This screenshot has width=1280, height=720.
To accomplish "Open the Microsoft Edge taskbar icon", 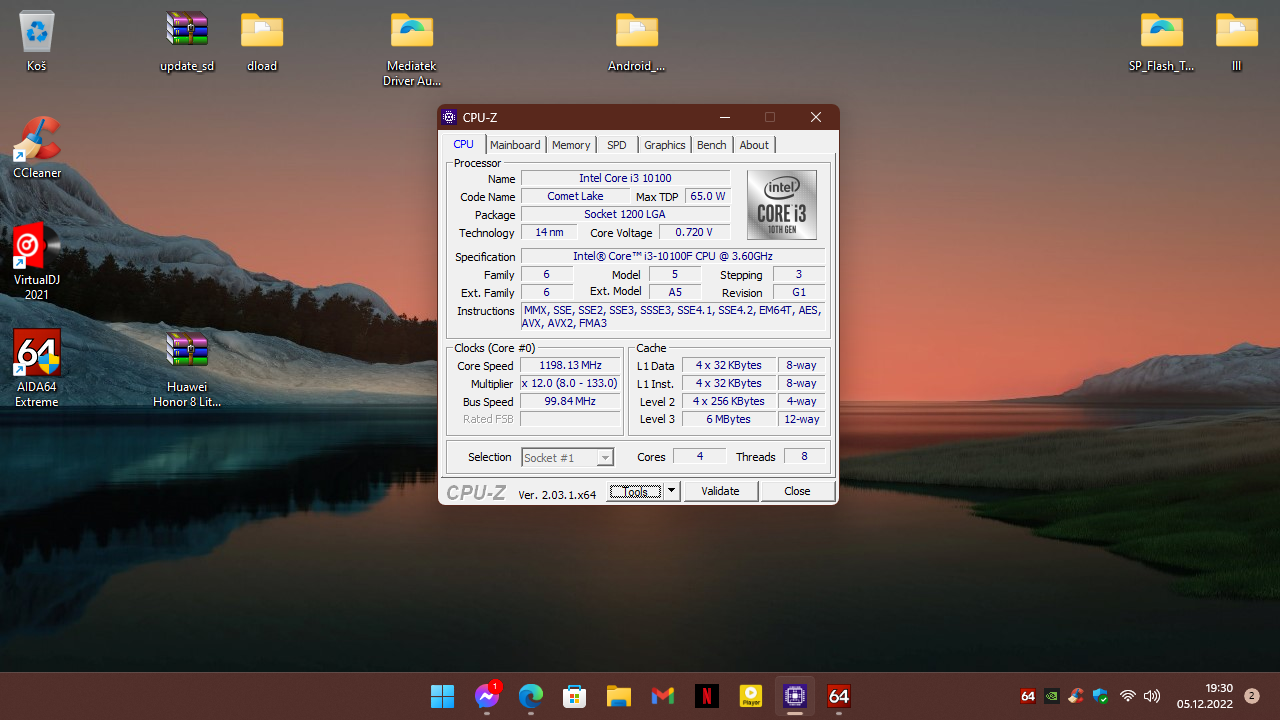I will tap(531, 696).
